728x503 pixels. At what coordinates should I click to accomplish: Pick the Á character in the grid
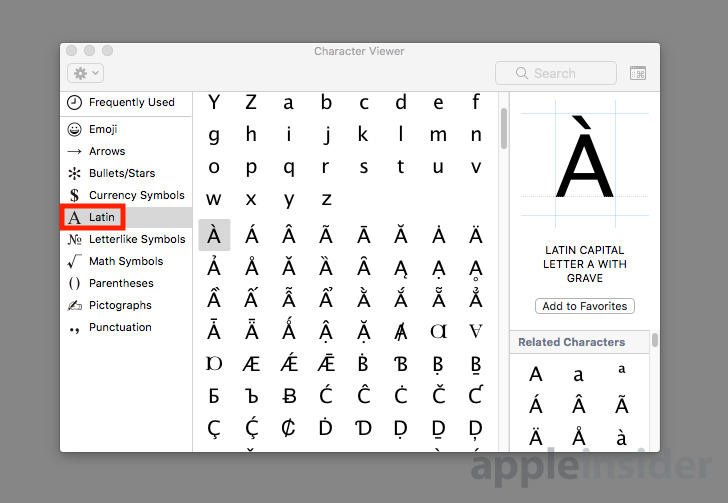click(251, 235)
